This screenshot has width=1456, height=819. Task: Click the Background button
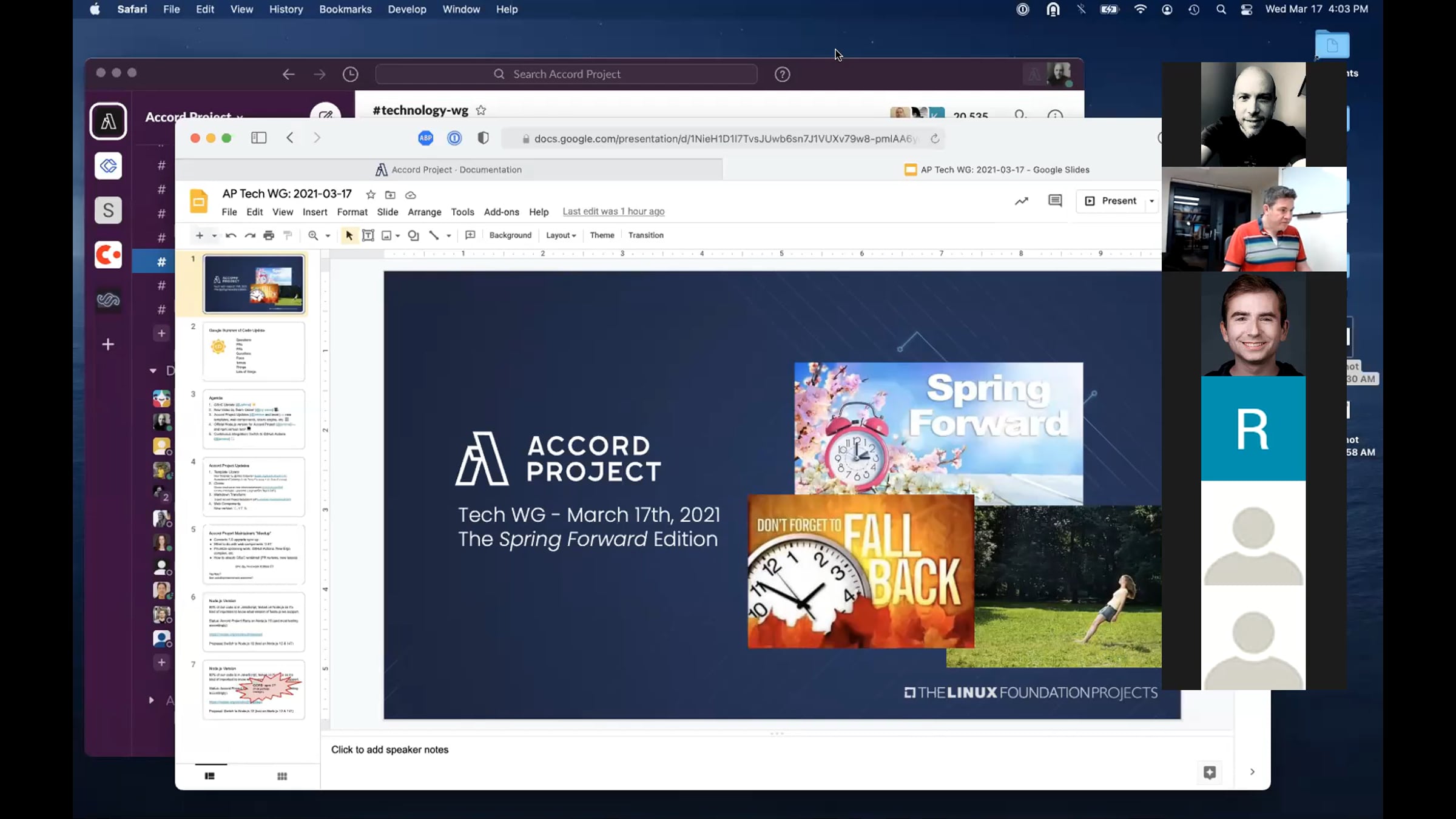pyautogui.click(x=510, y=235)
